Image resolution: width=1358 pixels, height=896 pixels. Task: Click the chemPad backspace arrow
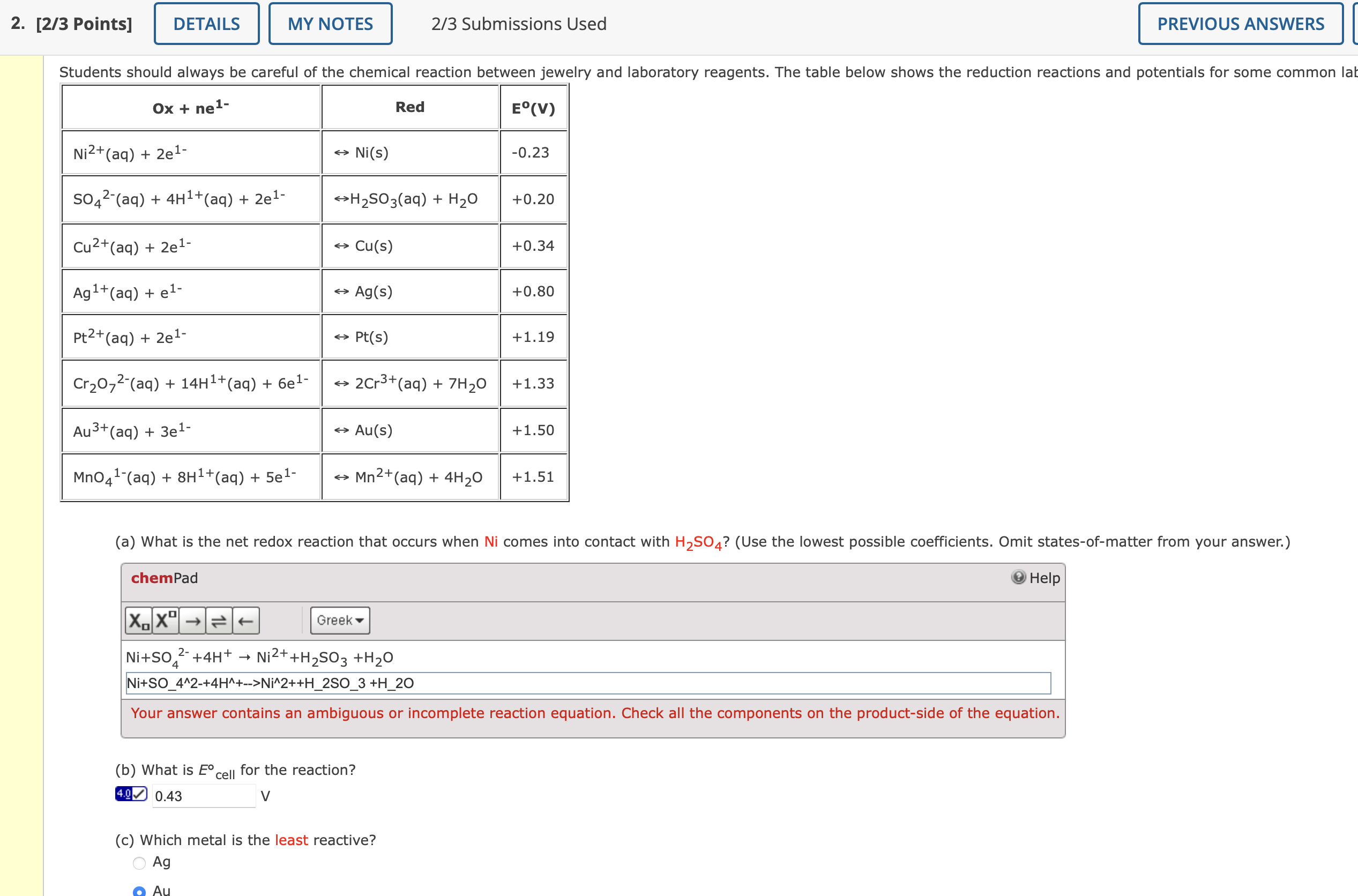coord(245,620)
